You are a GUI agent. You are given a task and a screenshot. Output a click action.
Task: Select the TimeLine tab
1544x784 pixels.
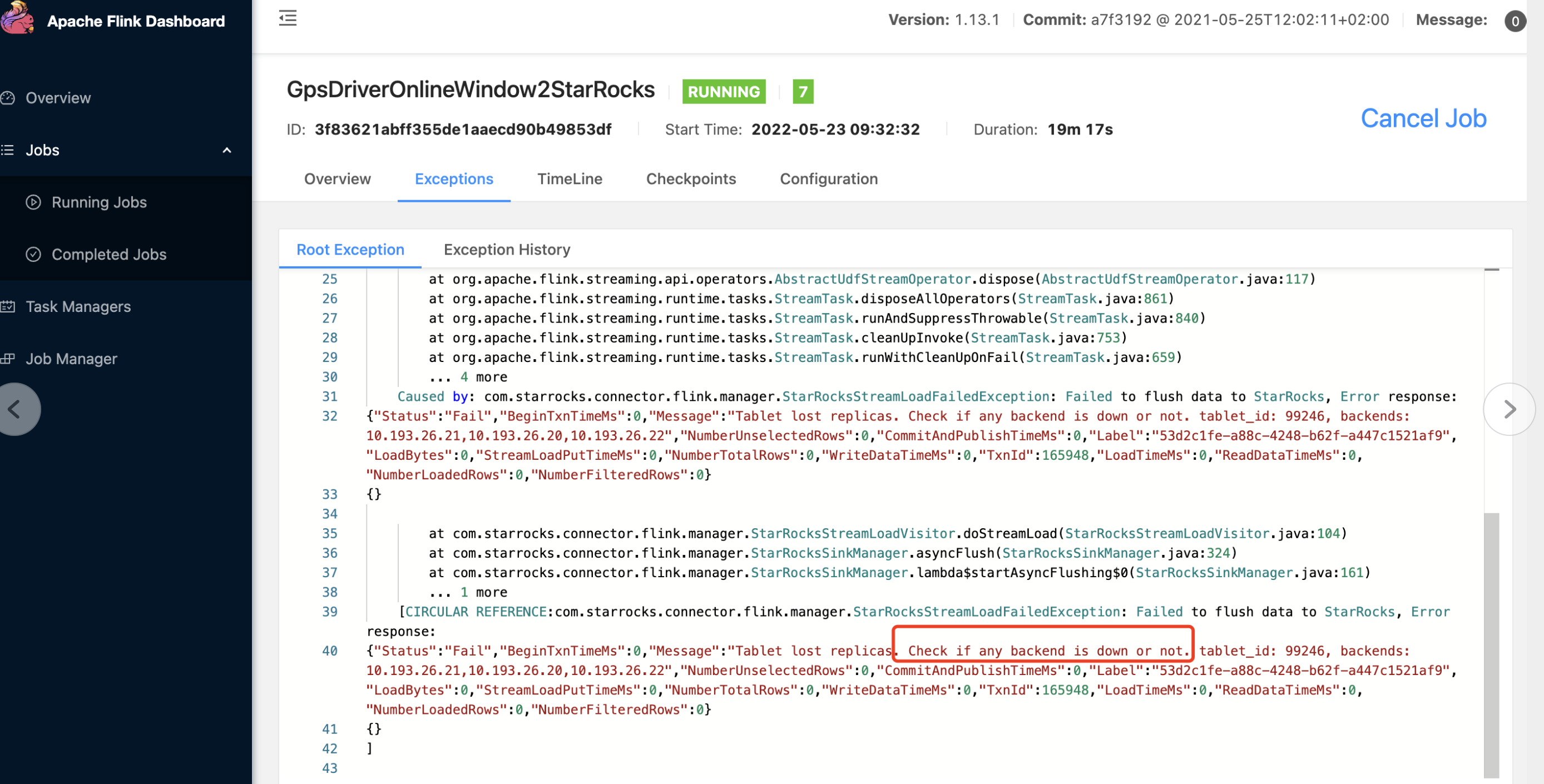(x=570, y=178)
